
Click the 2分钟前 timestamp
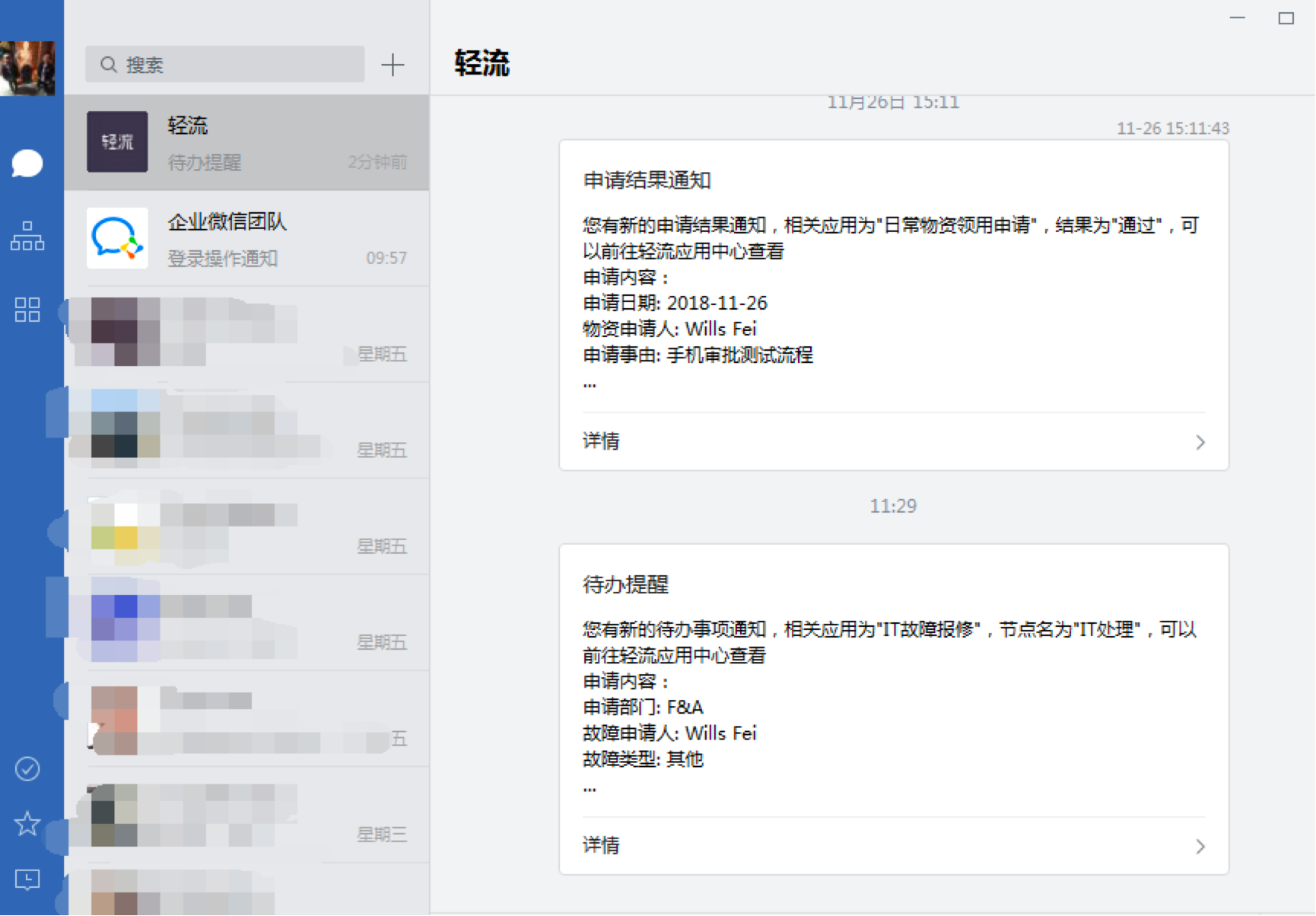377,162
